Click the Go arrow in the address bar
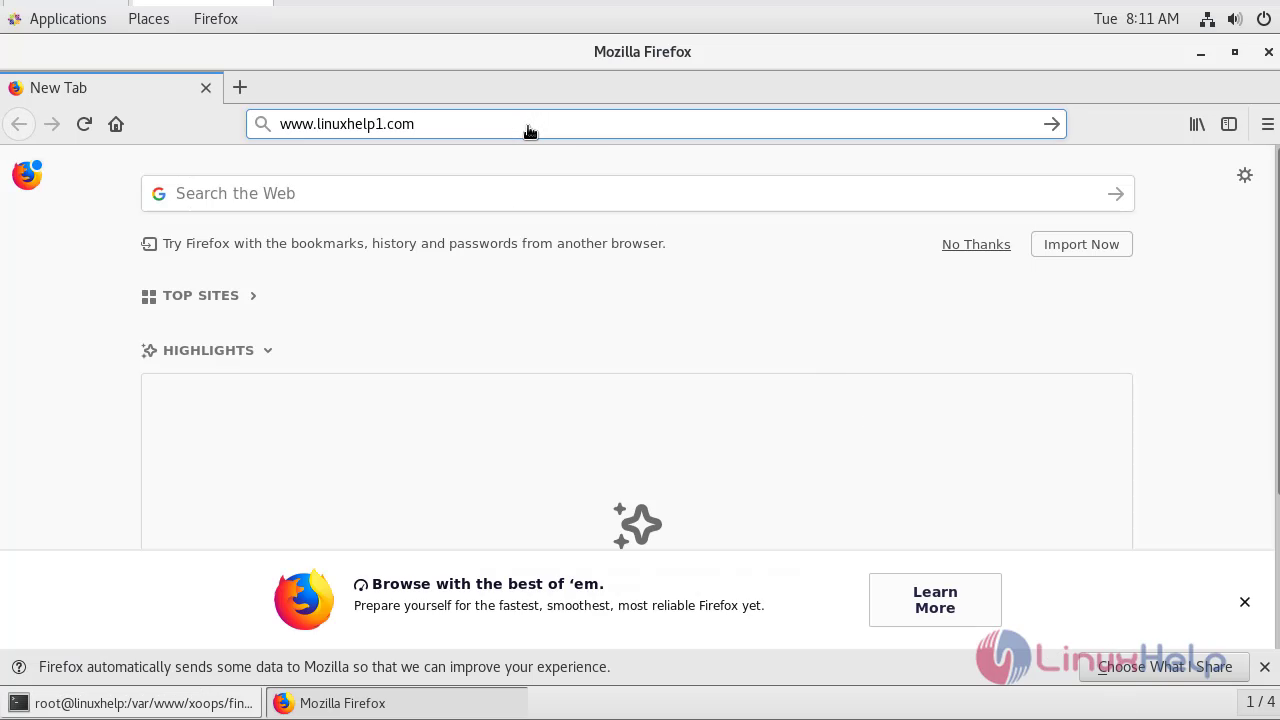Image resolution: width=1280 pixels, height=720 pixels. (x=1052, y=124)
